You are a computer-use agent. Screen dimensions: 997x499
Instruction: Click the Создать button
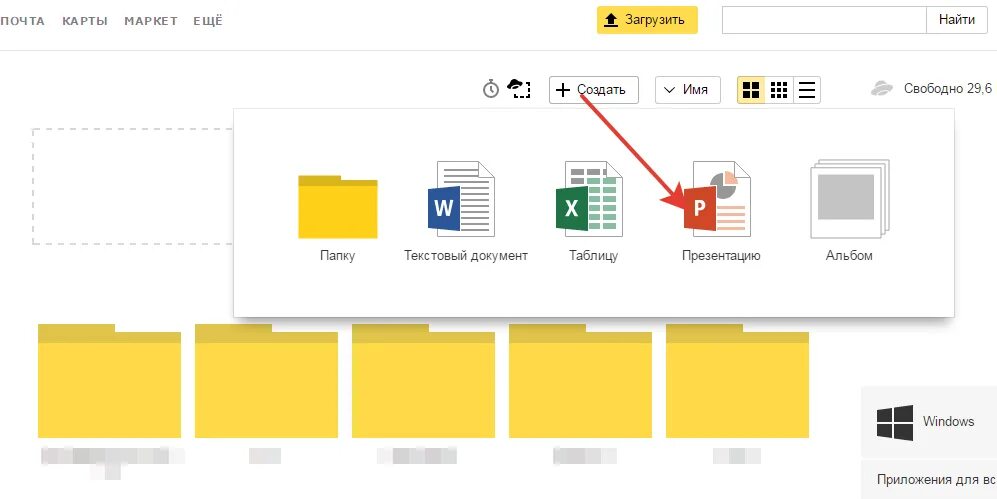click(593, 90)
